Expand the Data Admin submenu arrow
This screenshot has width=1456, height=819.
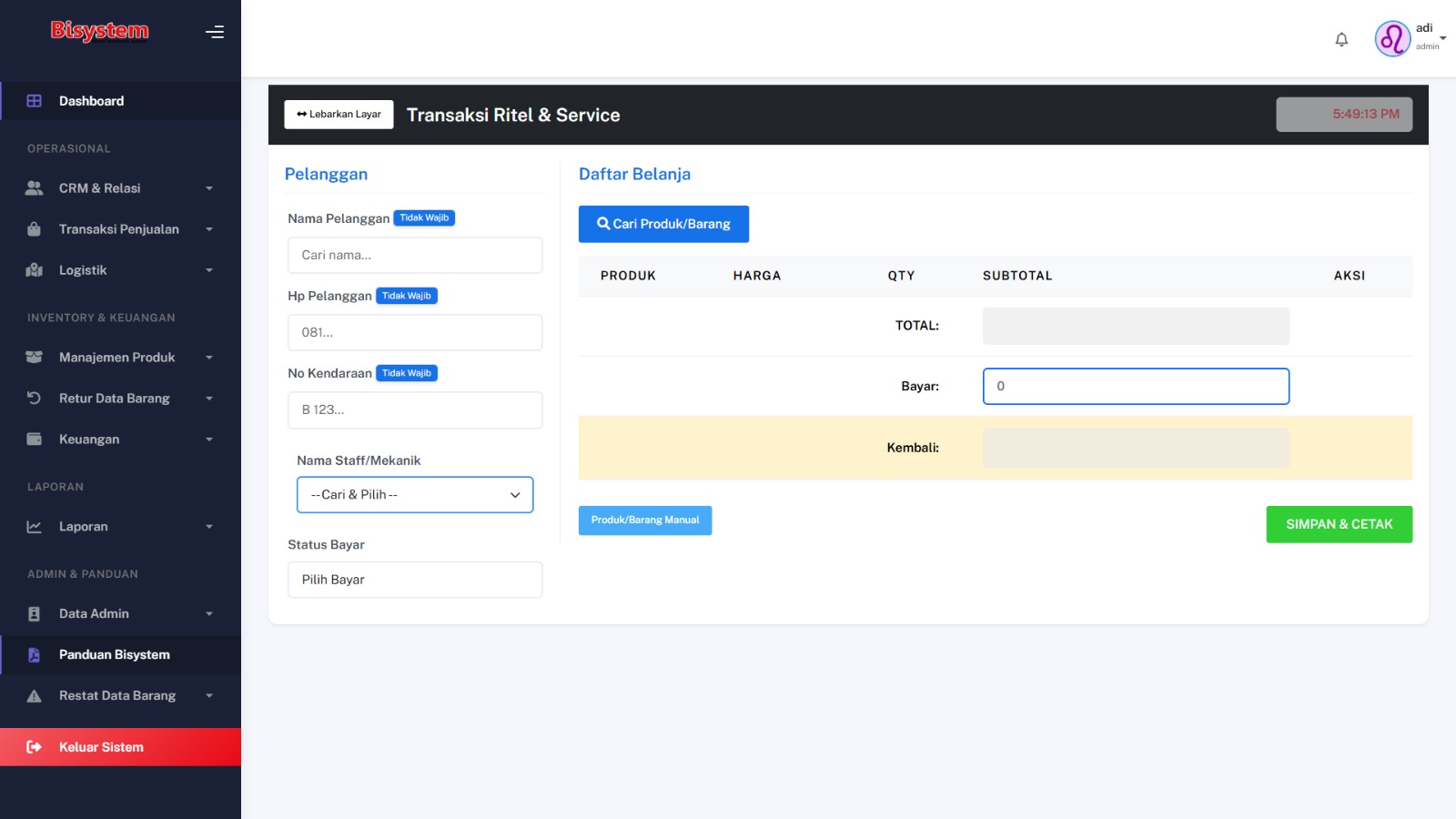click(x=209, y=614)
